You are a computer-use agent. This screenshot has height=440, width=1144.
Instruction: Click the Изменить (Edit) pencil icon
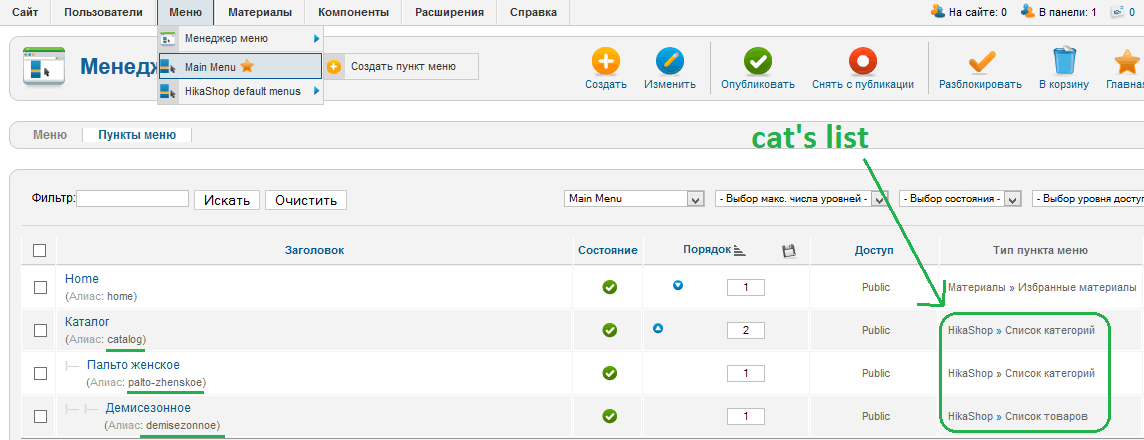tap(670, 62)
